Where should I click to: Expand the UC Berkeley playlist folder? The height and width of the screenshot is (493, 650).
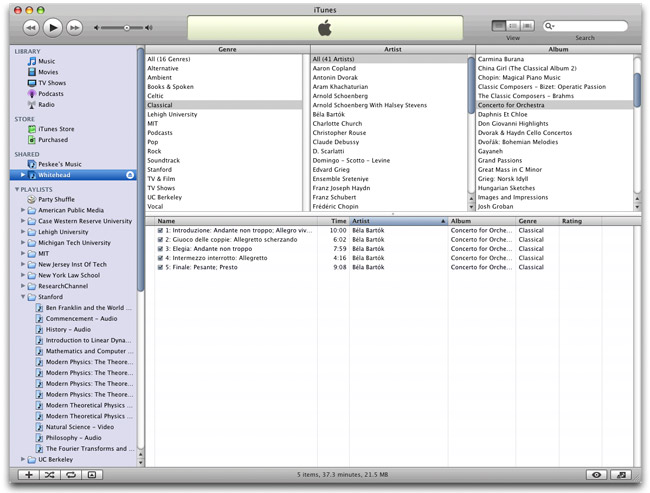click(x=23, y=459)
